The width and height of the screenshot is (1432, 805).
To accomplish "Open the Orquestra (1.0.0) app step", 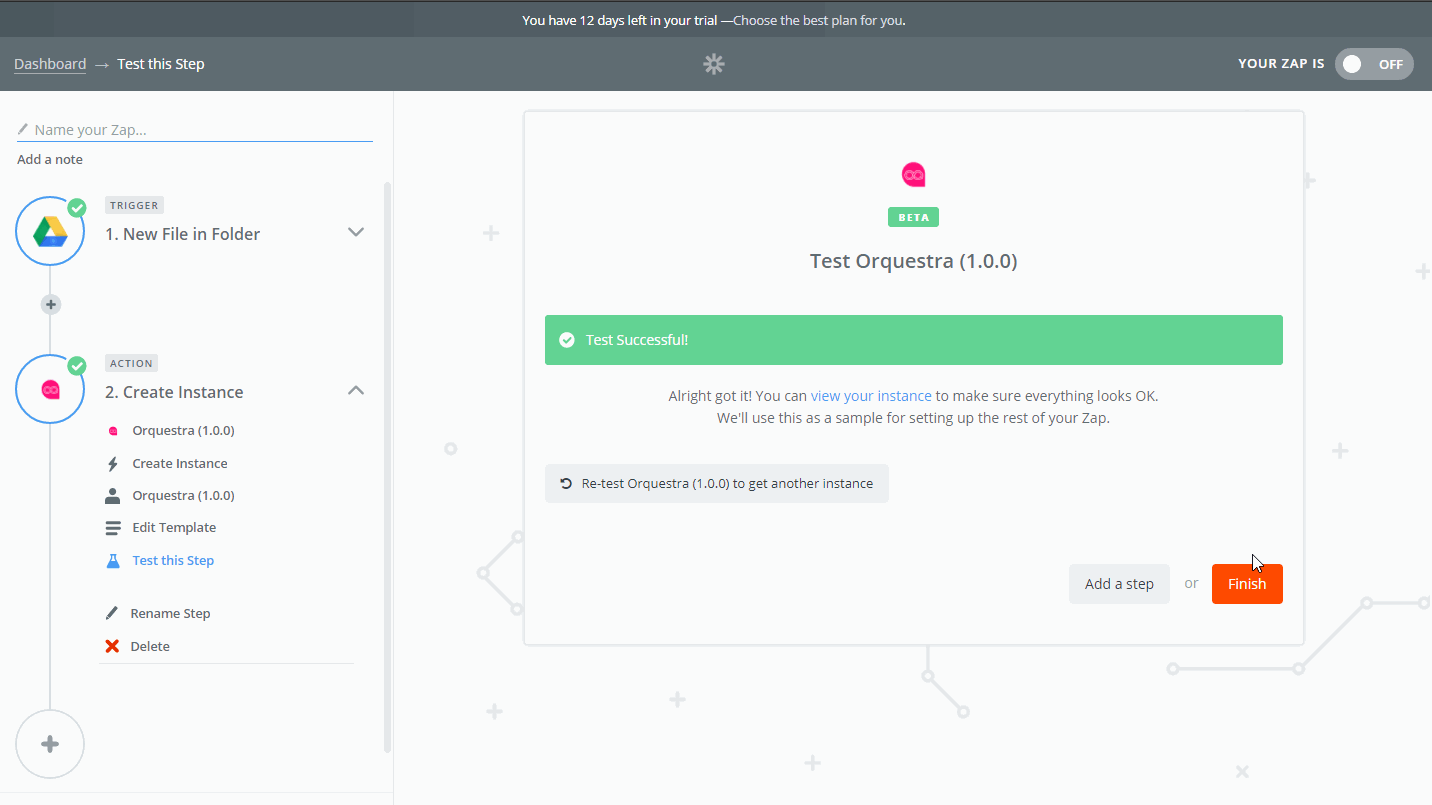I will pyautogui.click(x=183, y=431).
